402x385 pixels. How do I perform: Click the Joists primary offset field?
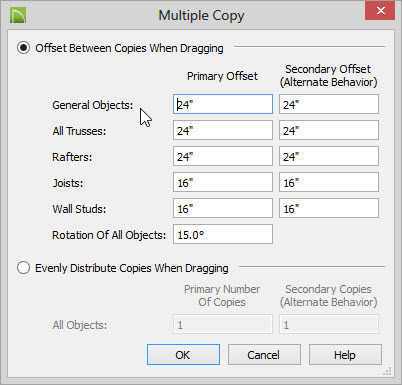(223, 182)
